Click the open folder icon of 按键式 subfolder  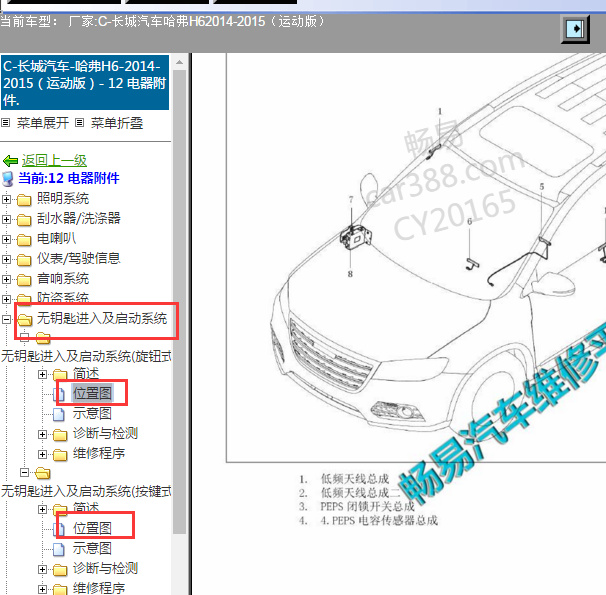[x=43, y=473]
